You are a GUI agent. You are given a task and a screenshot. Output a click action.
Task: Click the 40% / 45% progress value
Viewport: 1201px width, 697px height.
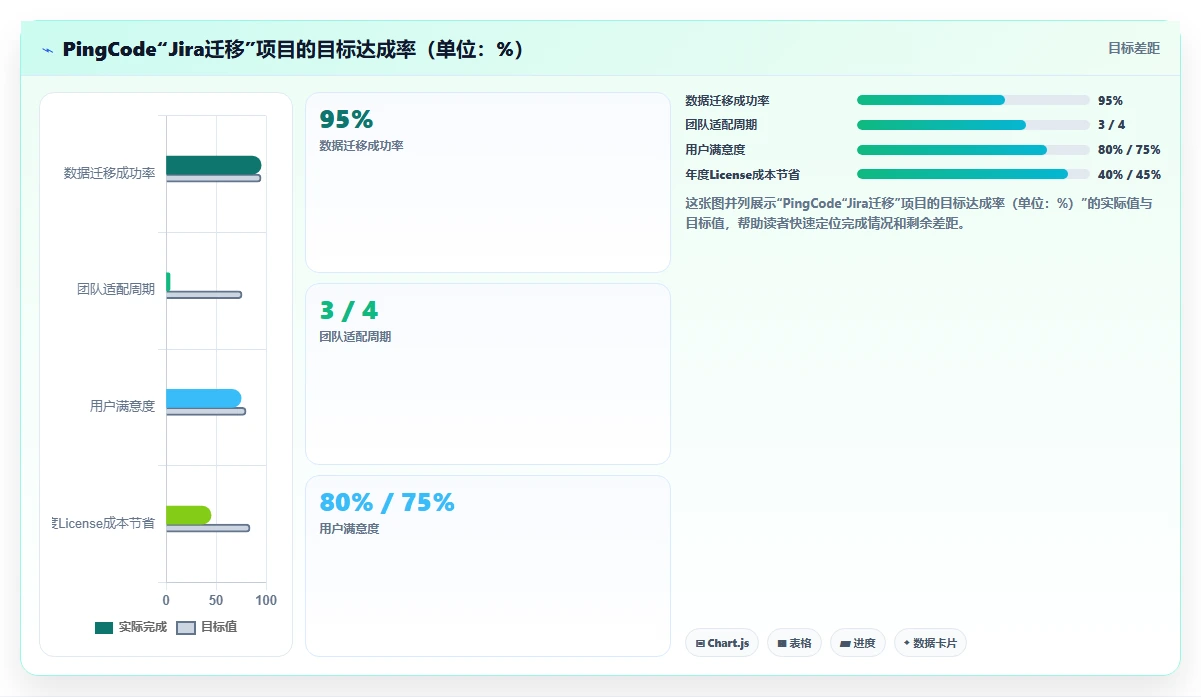click(x=1129, y=174)
